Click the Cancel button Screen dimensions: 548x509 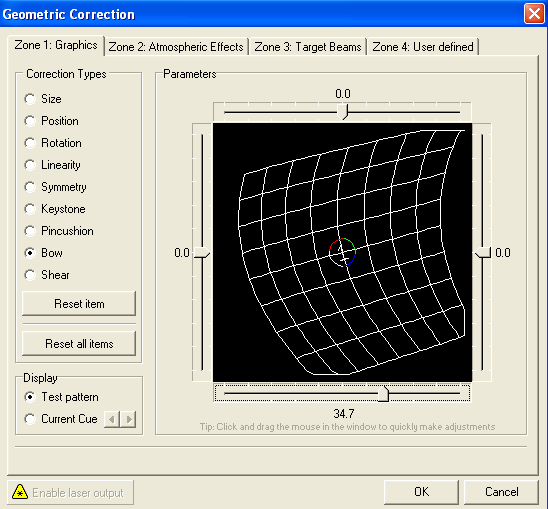pos(501,492)
